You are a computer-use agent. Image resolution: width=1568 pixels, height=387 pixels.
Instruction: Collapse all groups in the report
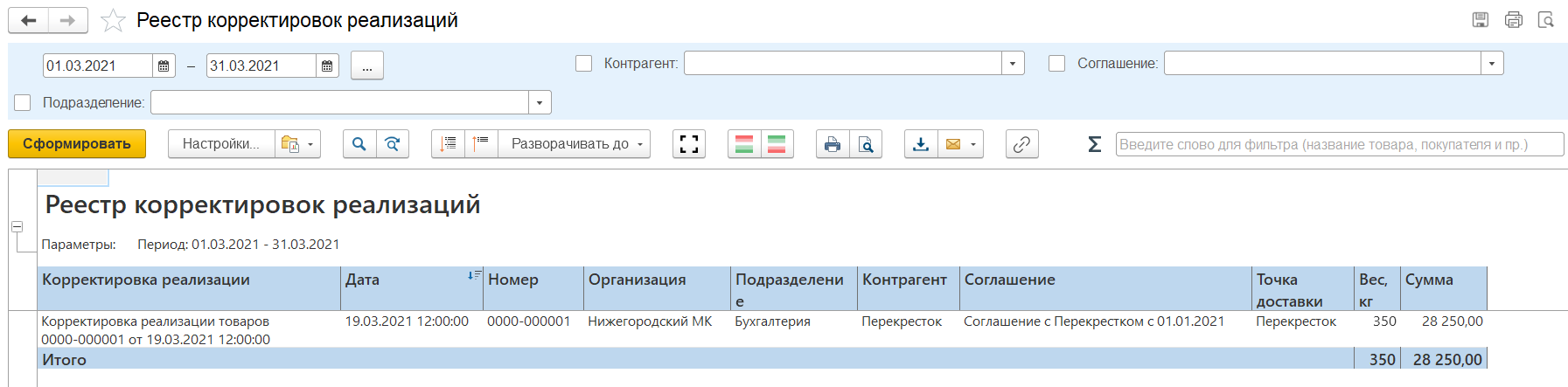click(x=481, y=144)
